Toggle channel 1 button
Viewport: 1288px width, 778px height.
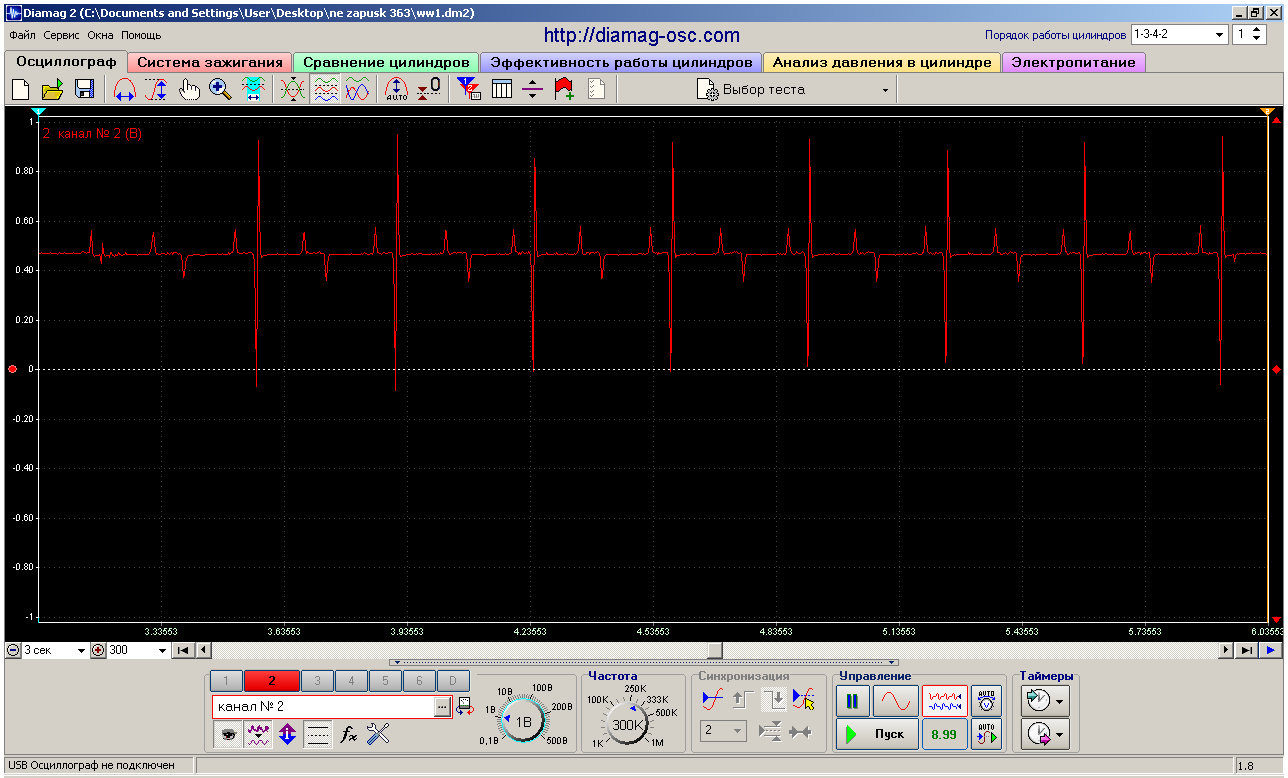pyautogui.click(x=226, y=681)
